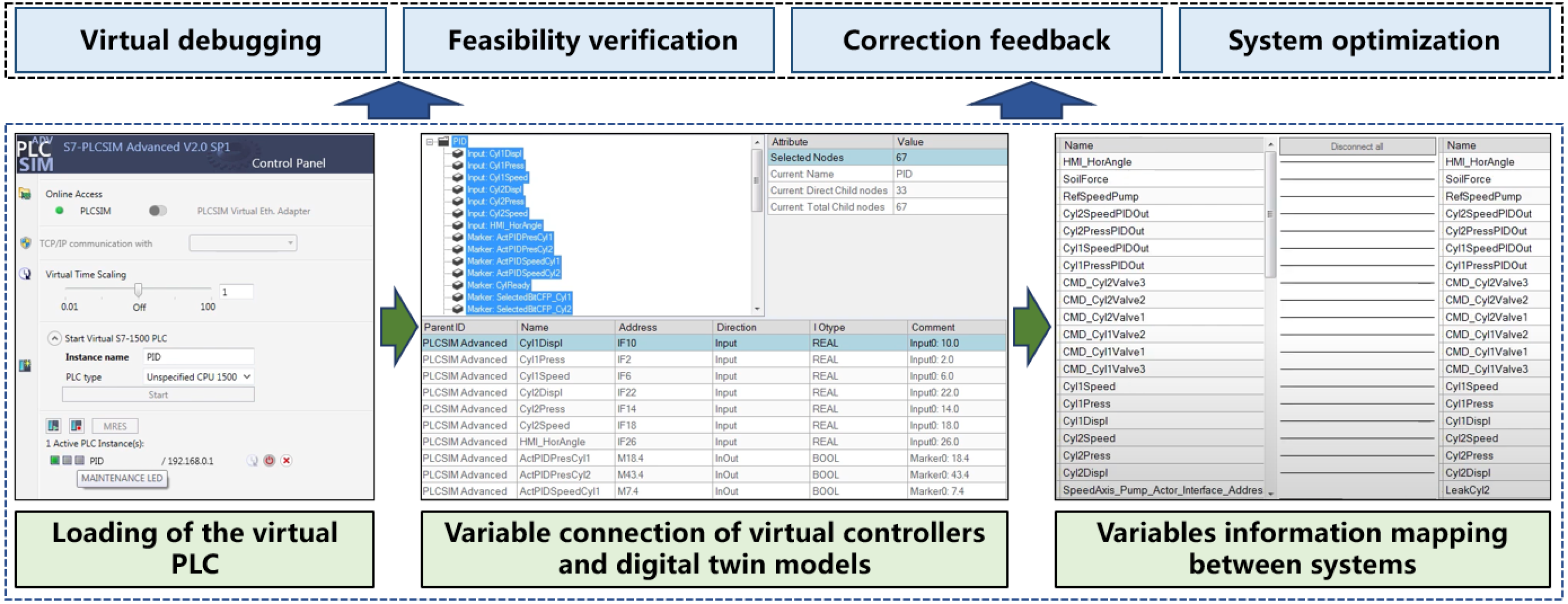Open TCP/IP communication with dropdown
This screenshot has width=1568, height=604.
[x=243, y=243]
